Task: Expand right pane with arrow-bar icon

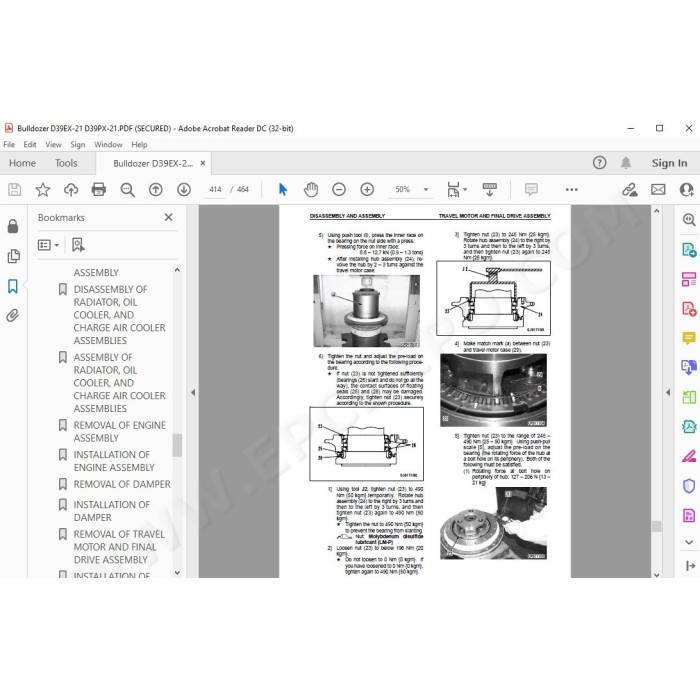Action: coord(690,566)
